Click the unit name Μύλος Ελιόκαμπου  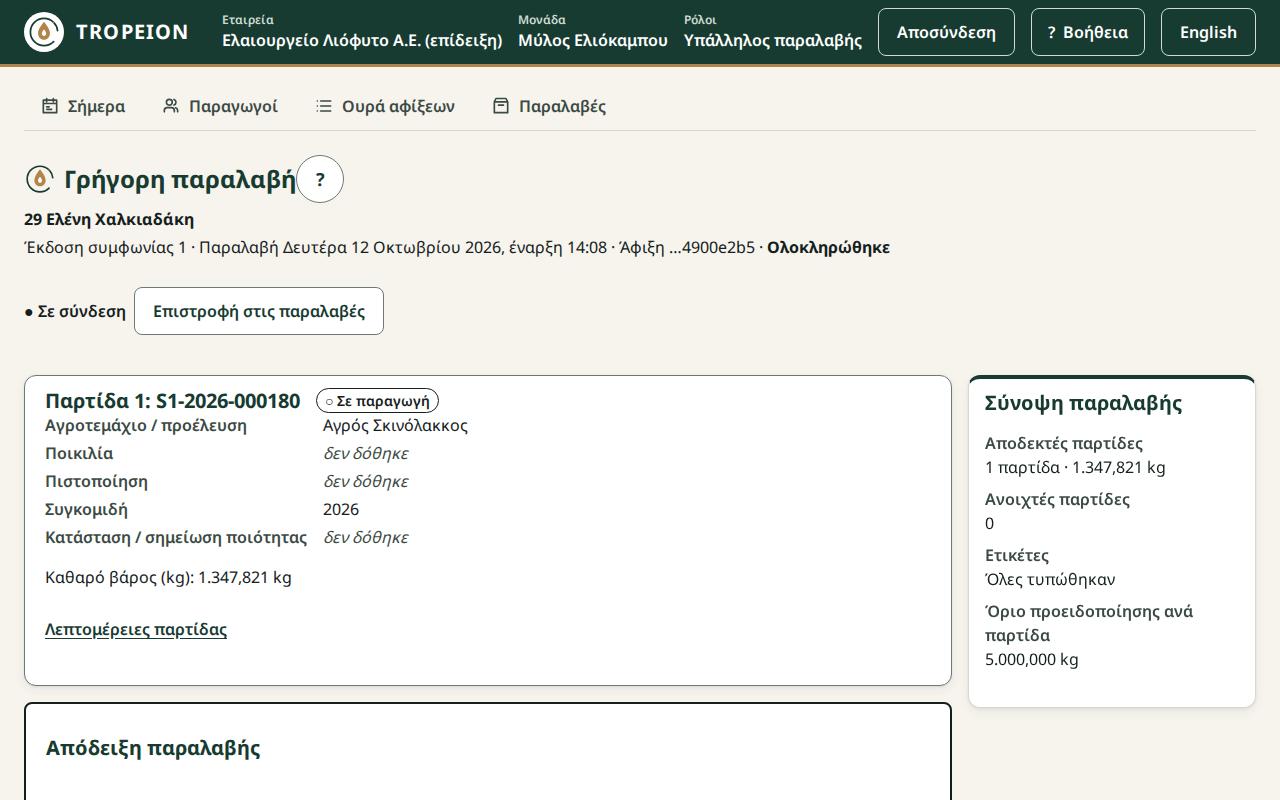click(x=593, y=40)
